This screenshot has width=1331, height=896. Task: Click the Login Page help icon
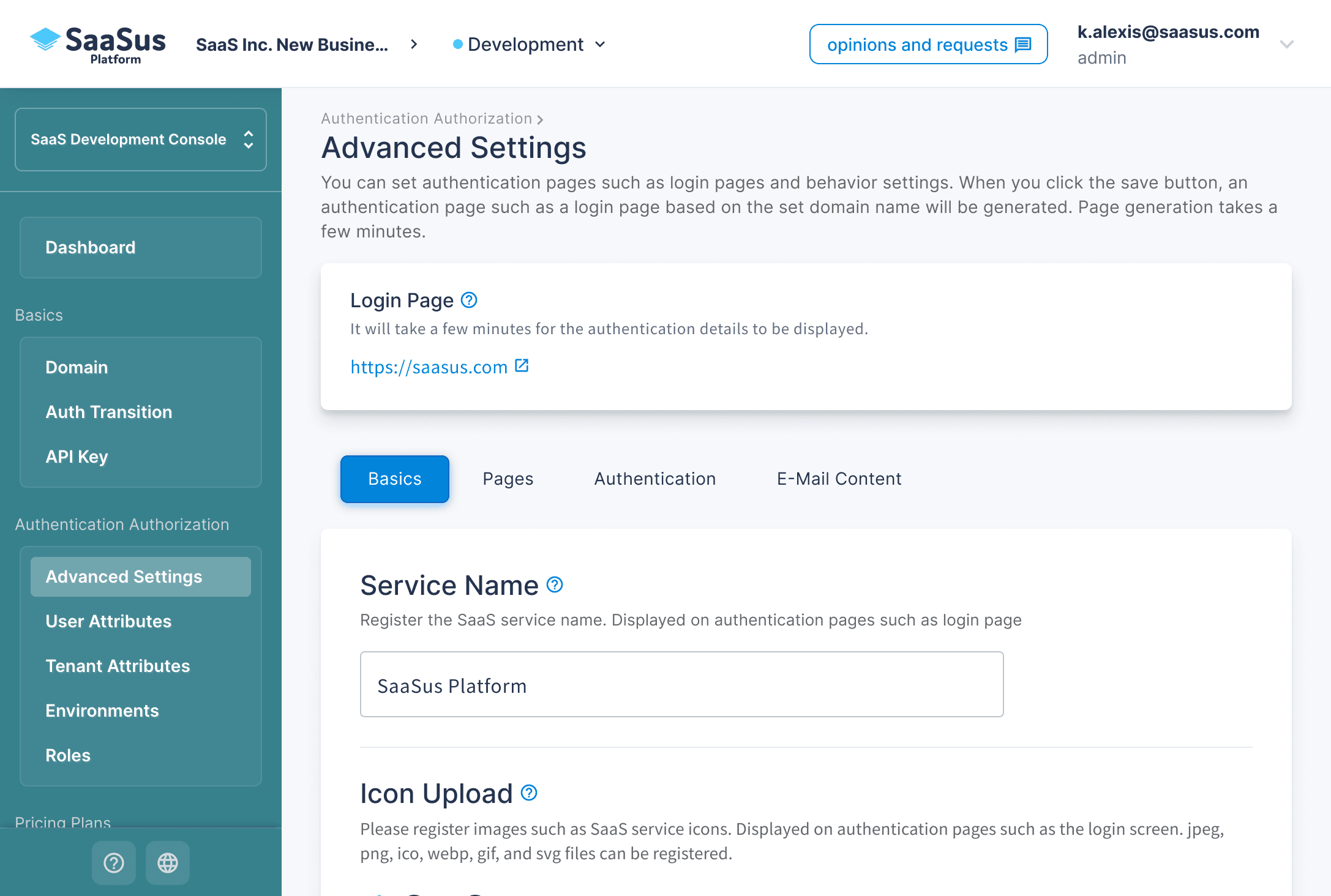pos(469,300)
